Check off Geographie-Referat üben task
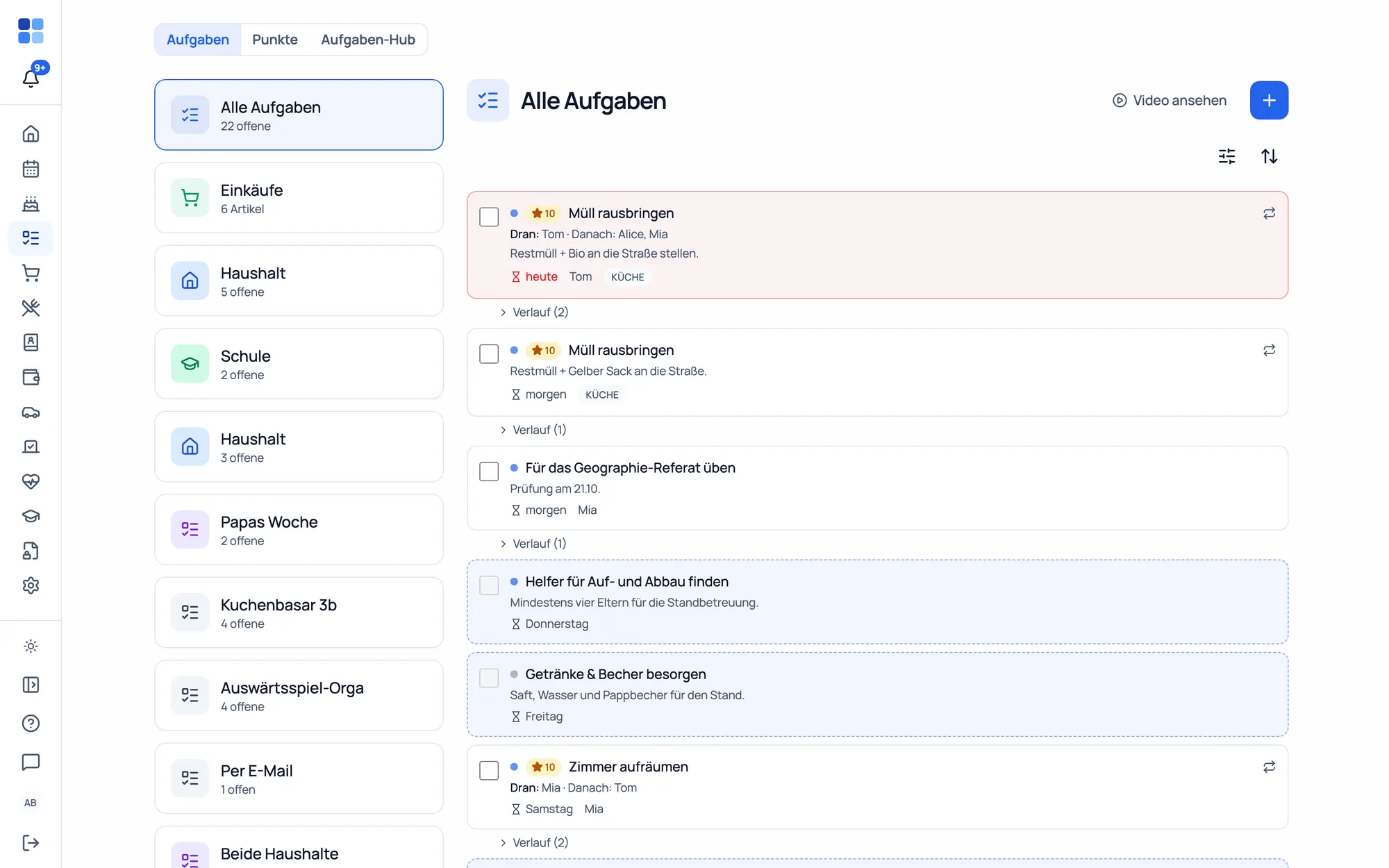1389x868 pixels. click(x=489, y=471)
